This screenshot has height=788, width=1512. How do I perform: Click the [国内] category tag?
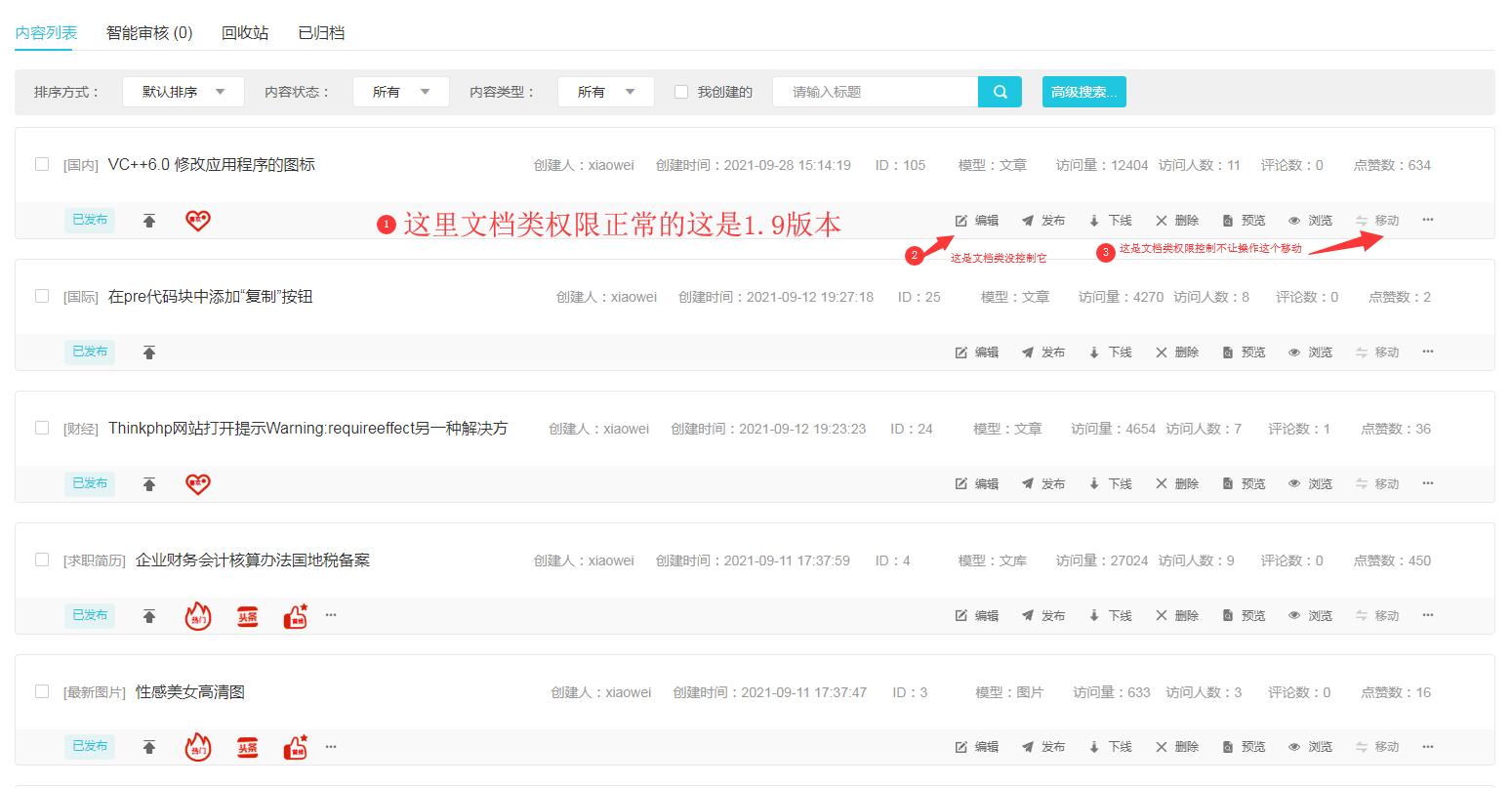(81, 165)
